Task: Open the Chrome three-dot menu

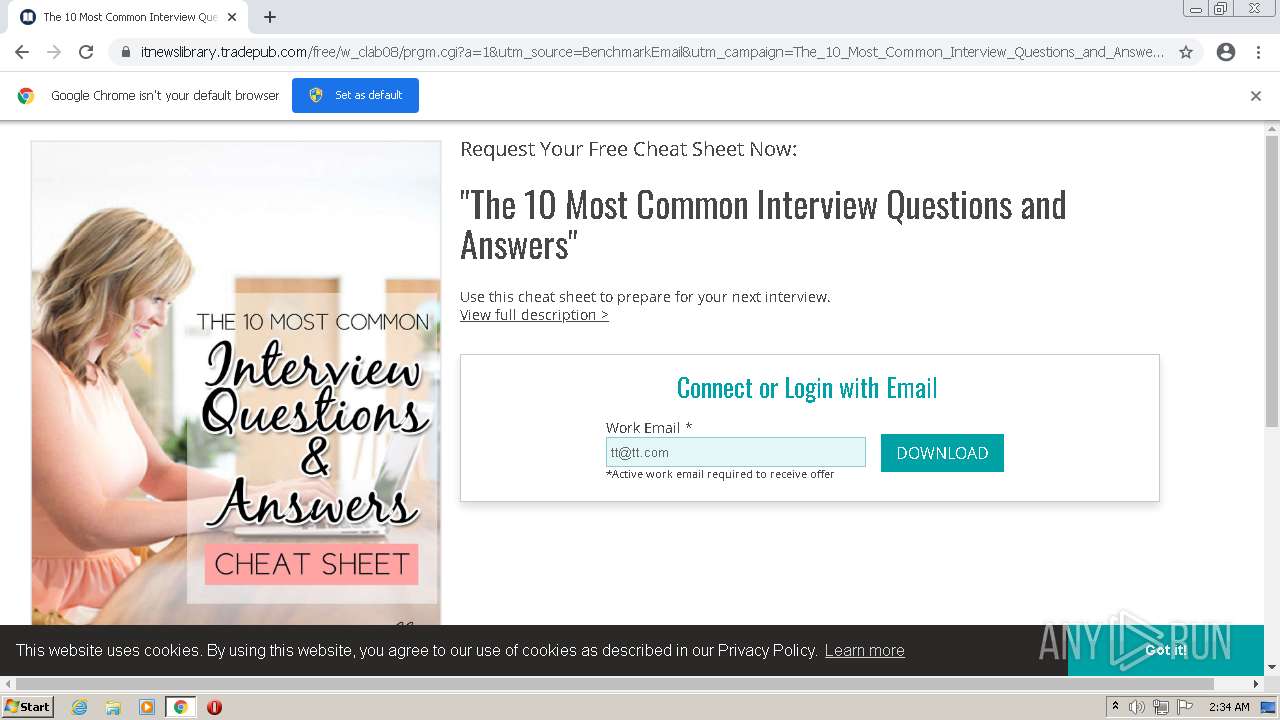Action: tap(1258, 52)
